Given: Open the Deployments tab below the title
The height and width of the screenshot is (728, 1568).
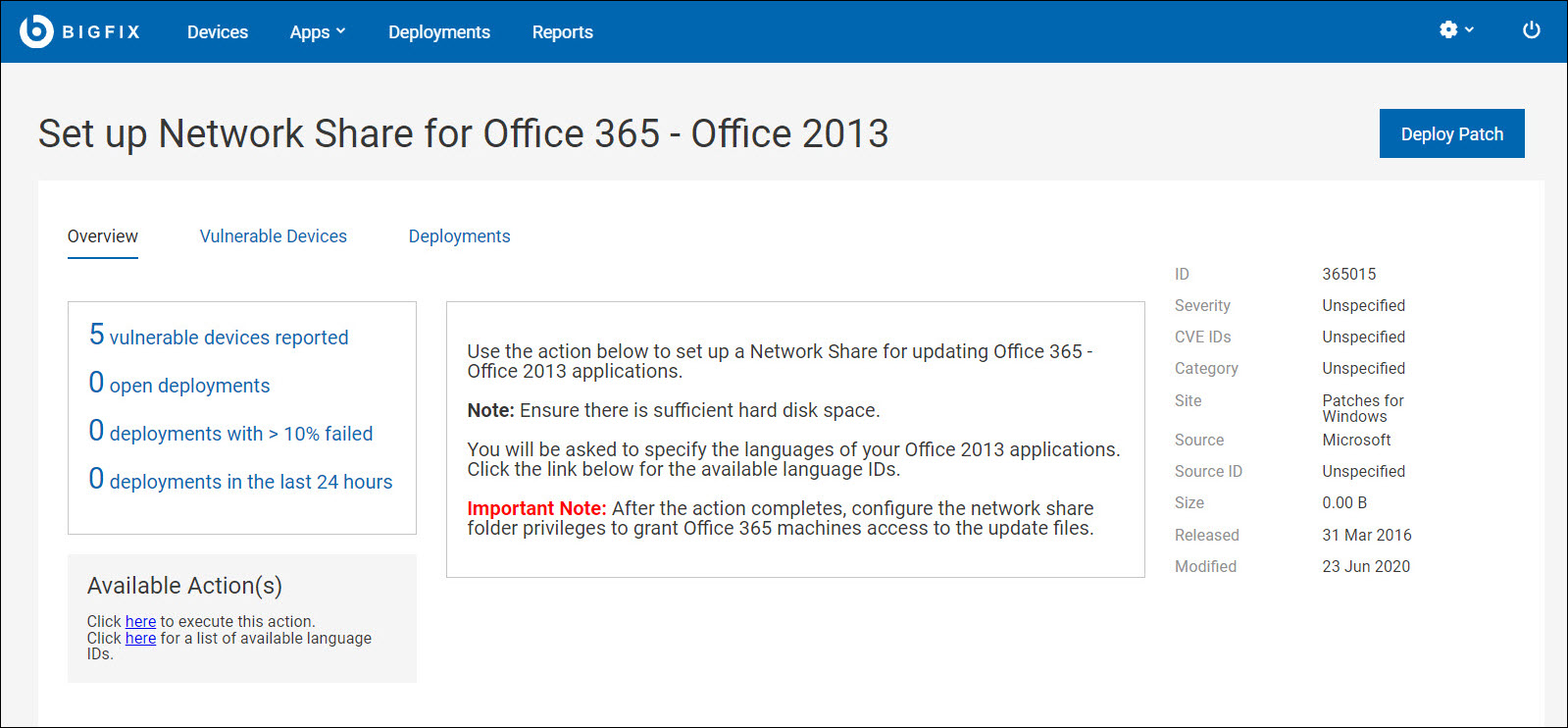Looking at the screenshot, I should click(459, 236).
